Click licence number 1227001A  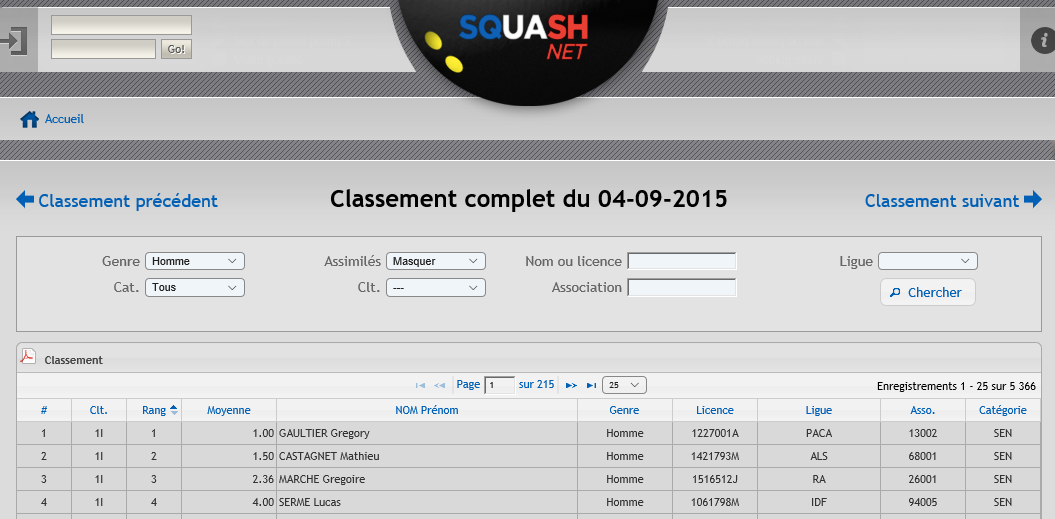point(715,433)
